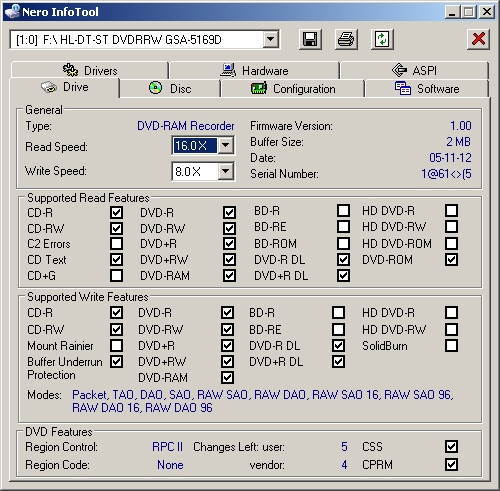
Task: Close the Nero InfoTool window
Action: coord(487,12)
